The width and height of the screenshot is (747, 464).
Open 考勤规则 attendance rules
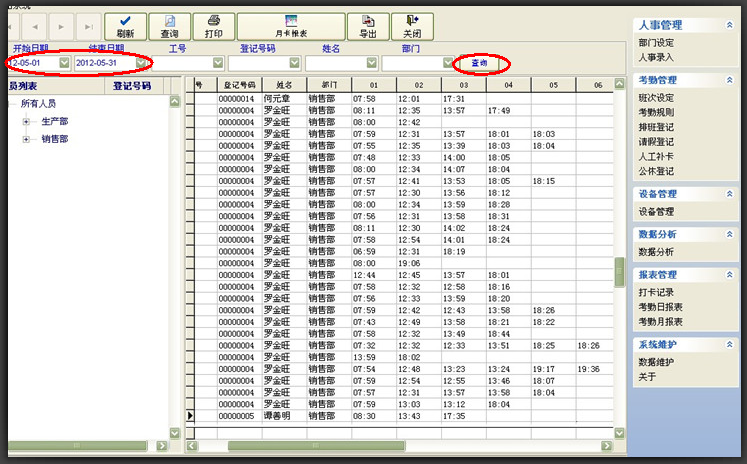pyautogui.click(x=656, y=112)
